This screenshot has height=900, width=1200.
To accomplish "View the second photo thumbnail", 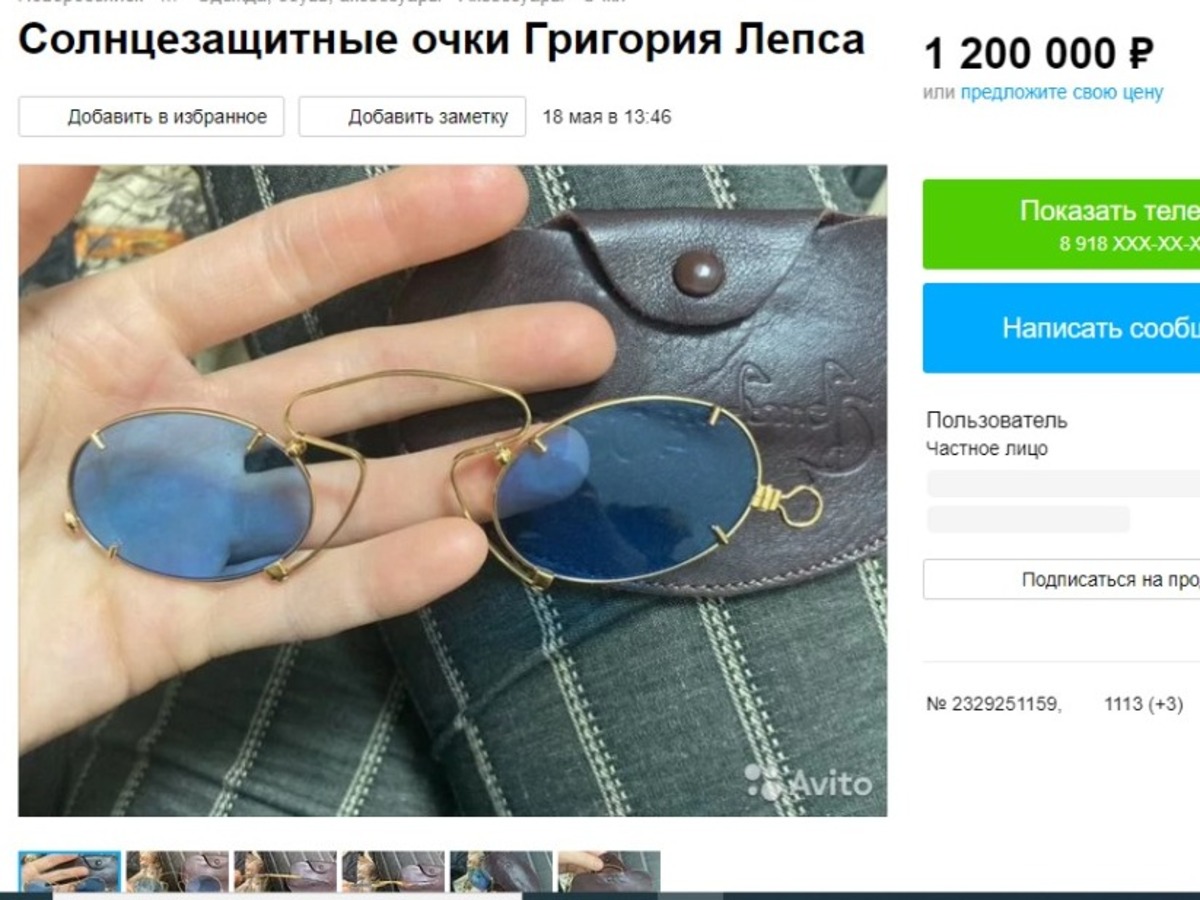I will (x=177, y=871).
